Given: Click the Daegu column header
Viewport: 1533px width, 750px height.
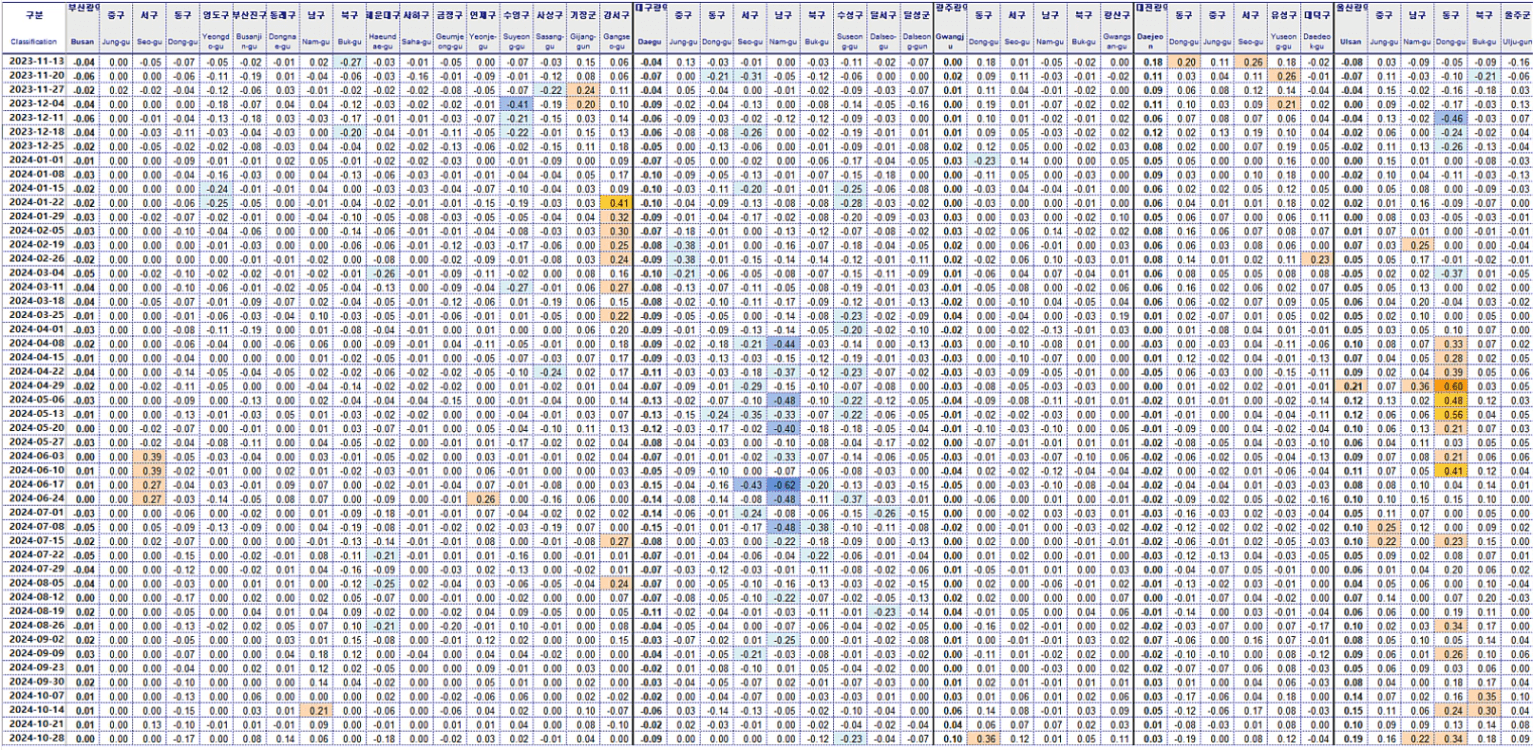Looking at the screenshot, I should (x=651, y=42).
